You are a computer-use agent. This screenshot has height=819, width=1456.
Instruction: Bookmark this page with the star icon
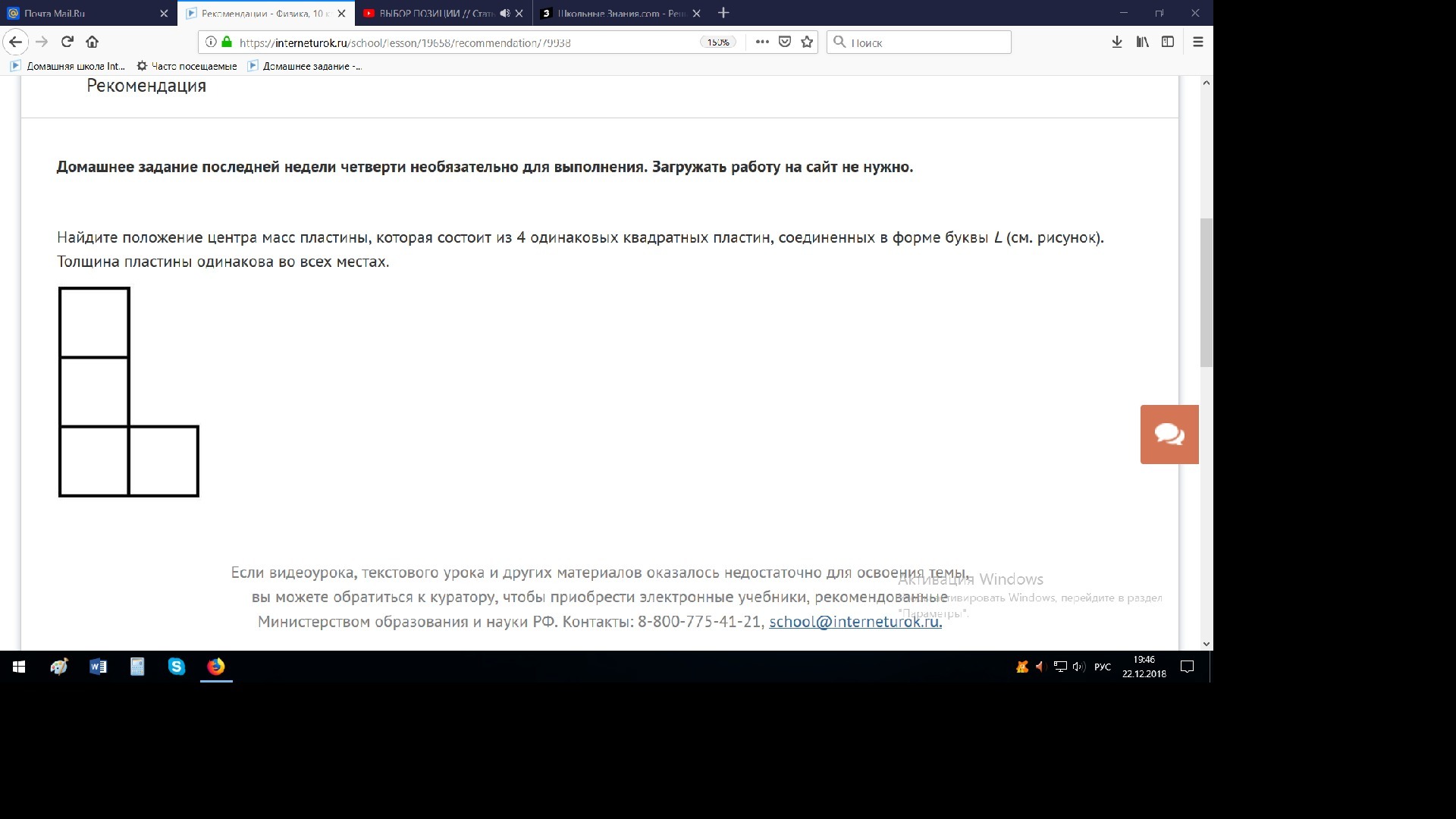(x=807, y=42)
